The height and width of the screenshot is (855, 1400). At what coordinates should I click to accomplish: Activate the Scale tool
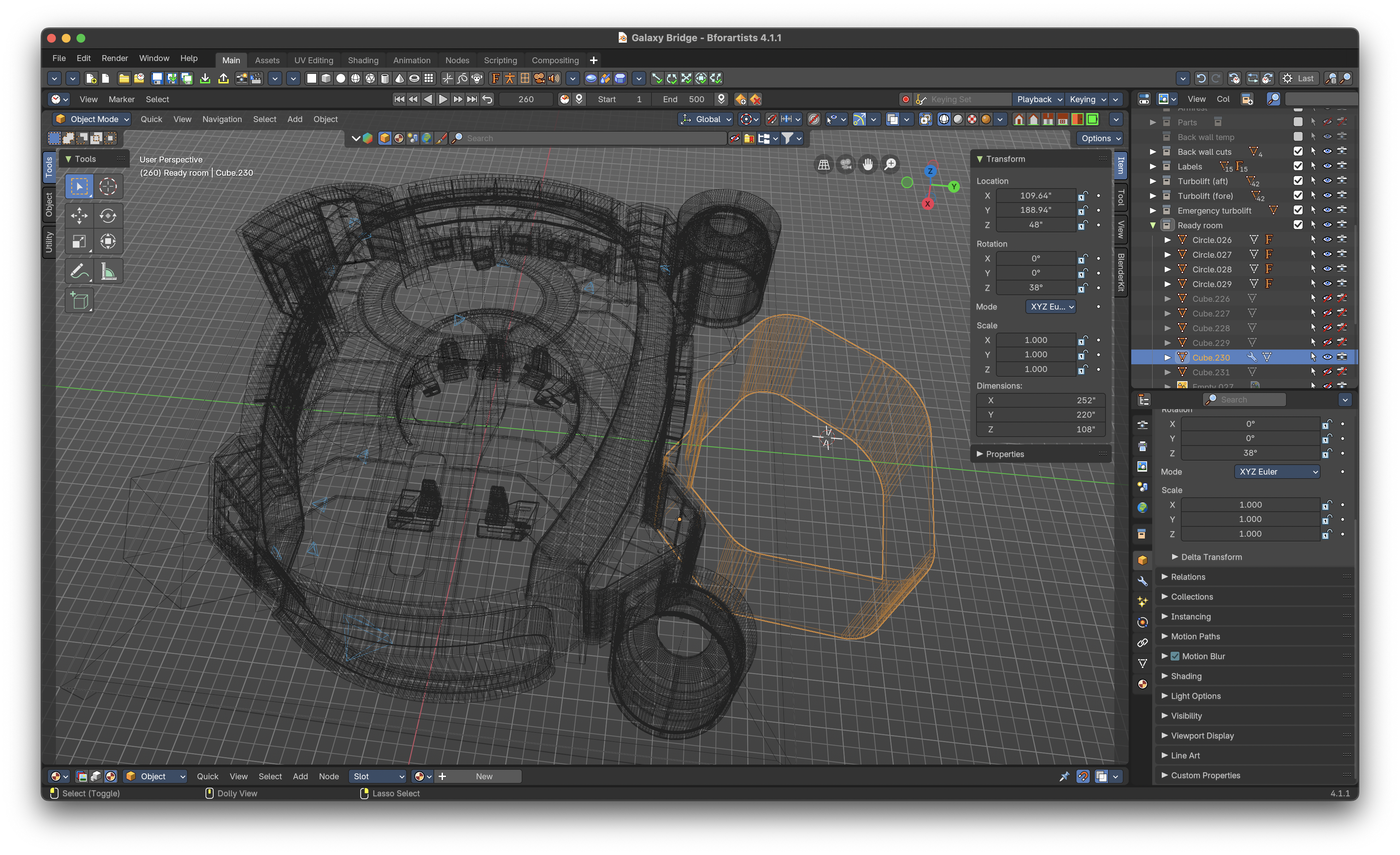pyautogui.click(x=79, y=242)
